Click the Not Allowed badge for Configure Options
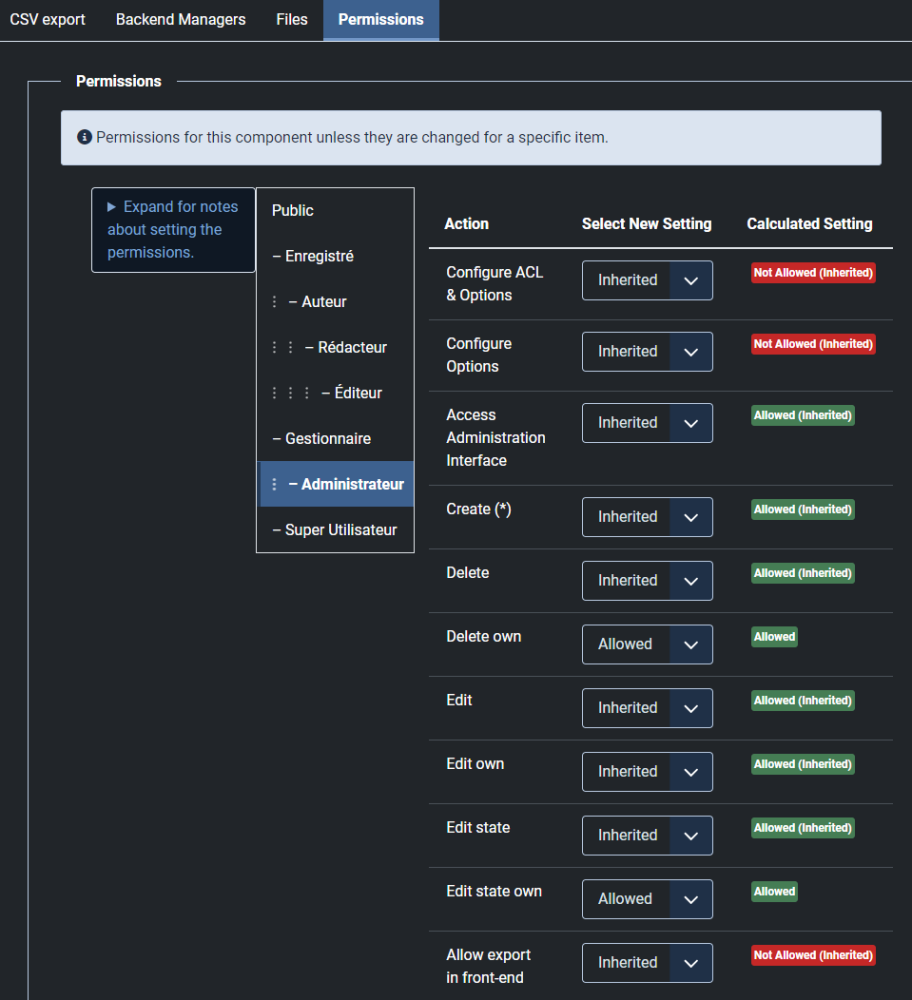 [813, 344]
